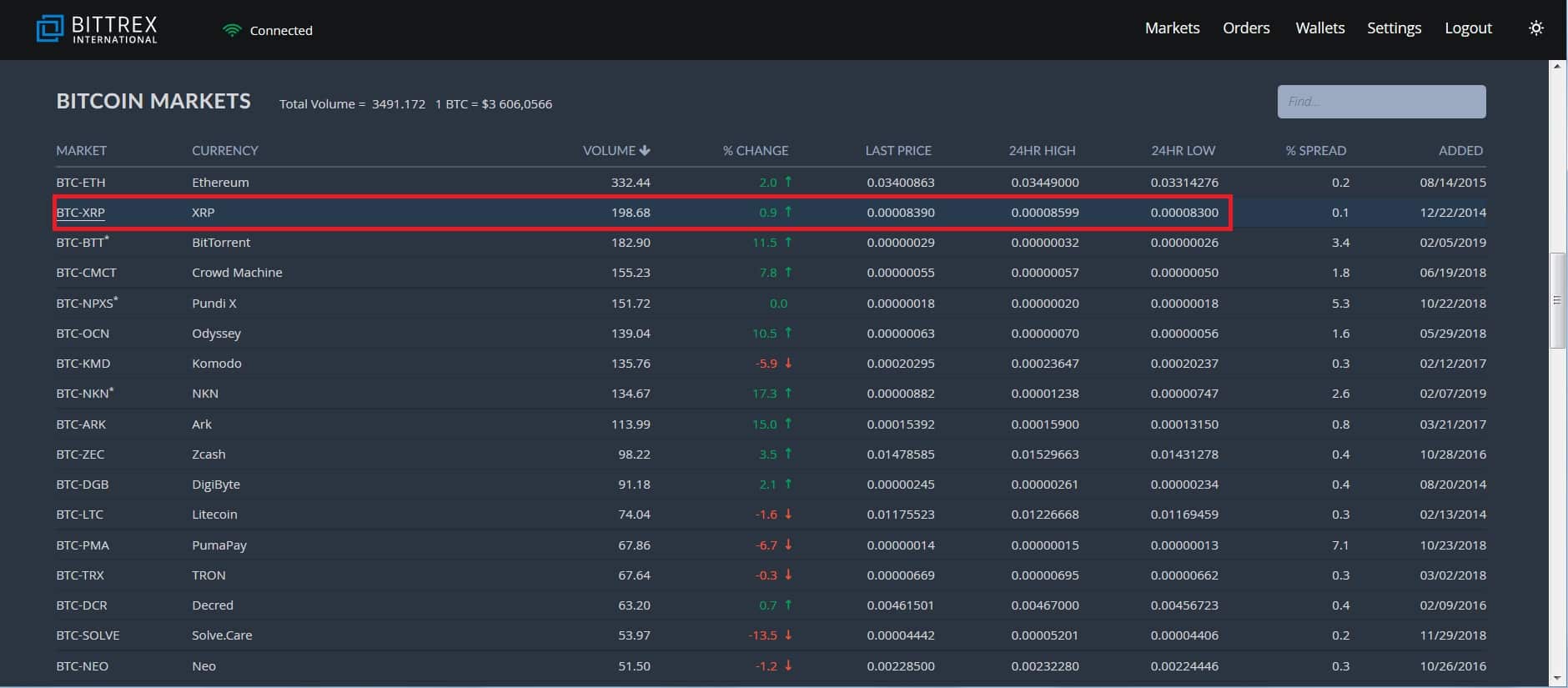The height and width of the screenshot is (688, 1568).
Task: Open the BTC-ZEC market link
Action: [x=80, y=454]
